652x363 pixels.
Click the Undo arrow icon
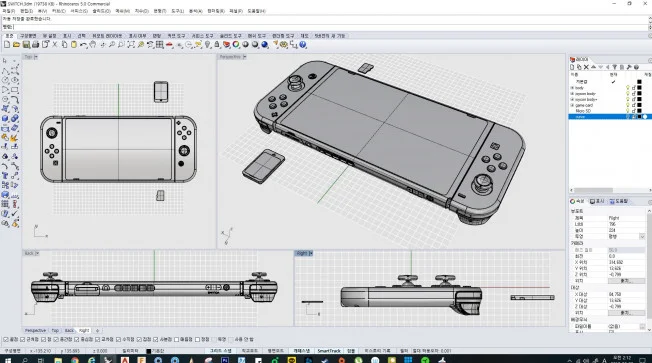(x=84, y=44)
